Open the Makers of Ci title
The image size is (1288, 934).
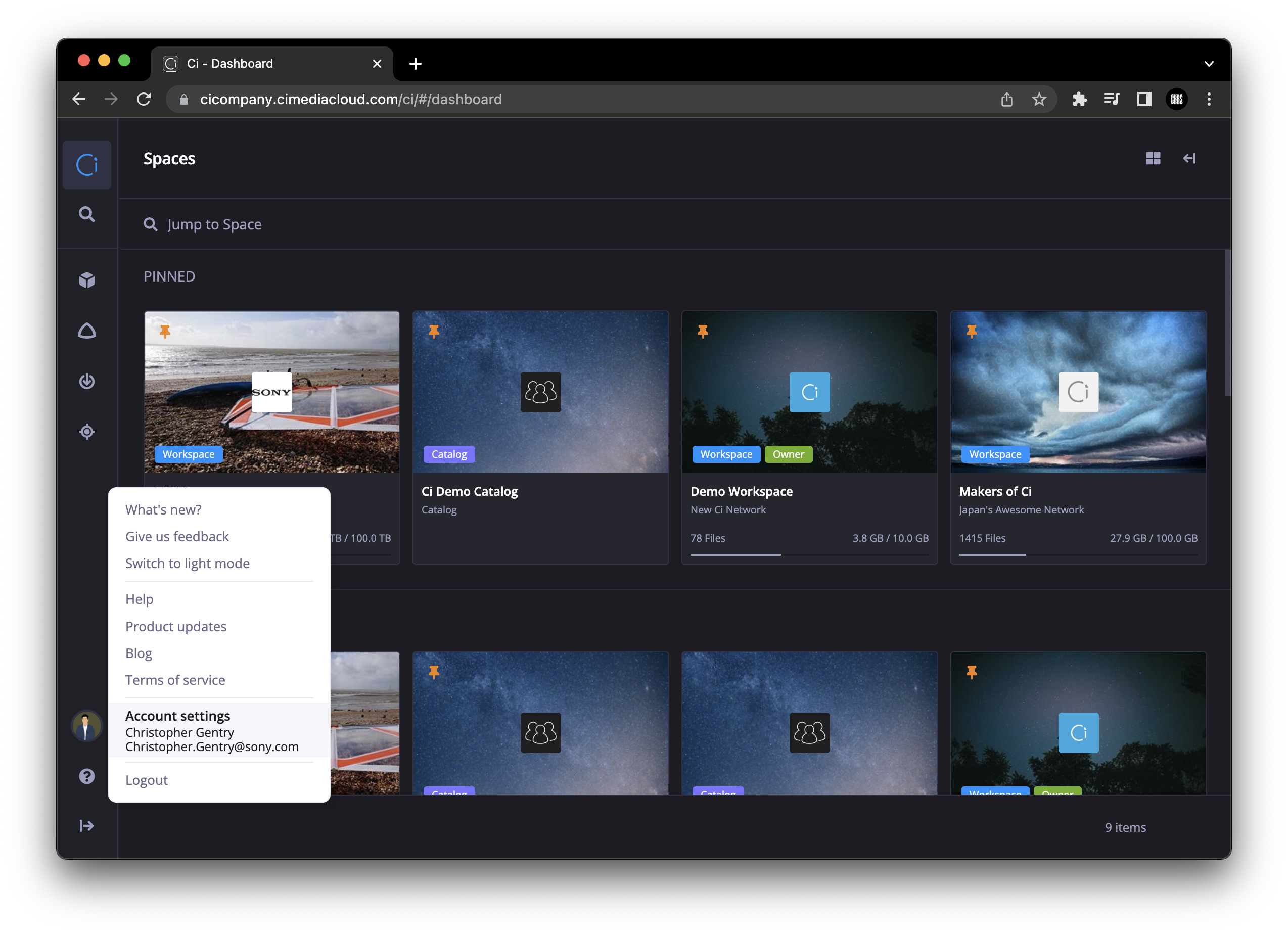[x=995, y=491]
